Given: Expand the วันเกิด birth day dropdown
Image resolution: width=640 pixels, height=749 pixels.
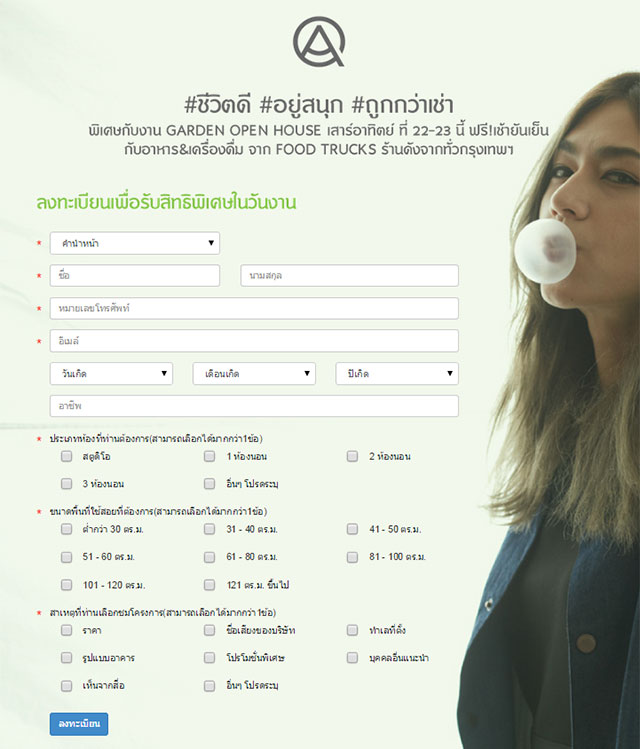Looking at the screenshot, I should tap(111, 374).
